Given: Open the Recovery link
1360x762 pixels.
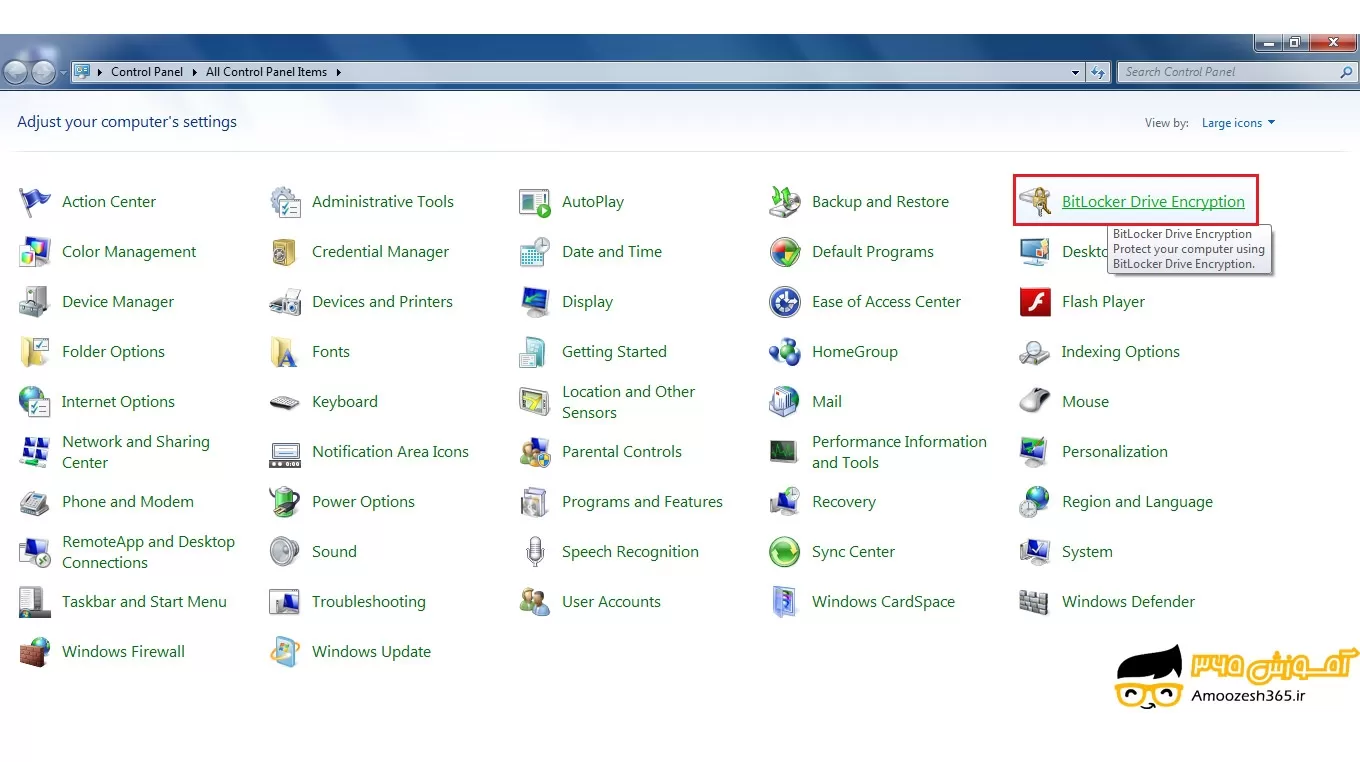Looking at the screenshot, I should 844,502.
